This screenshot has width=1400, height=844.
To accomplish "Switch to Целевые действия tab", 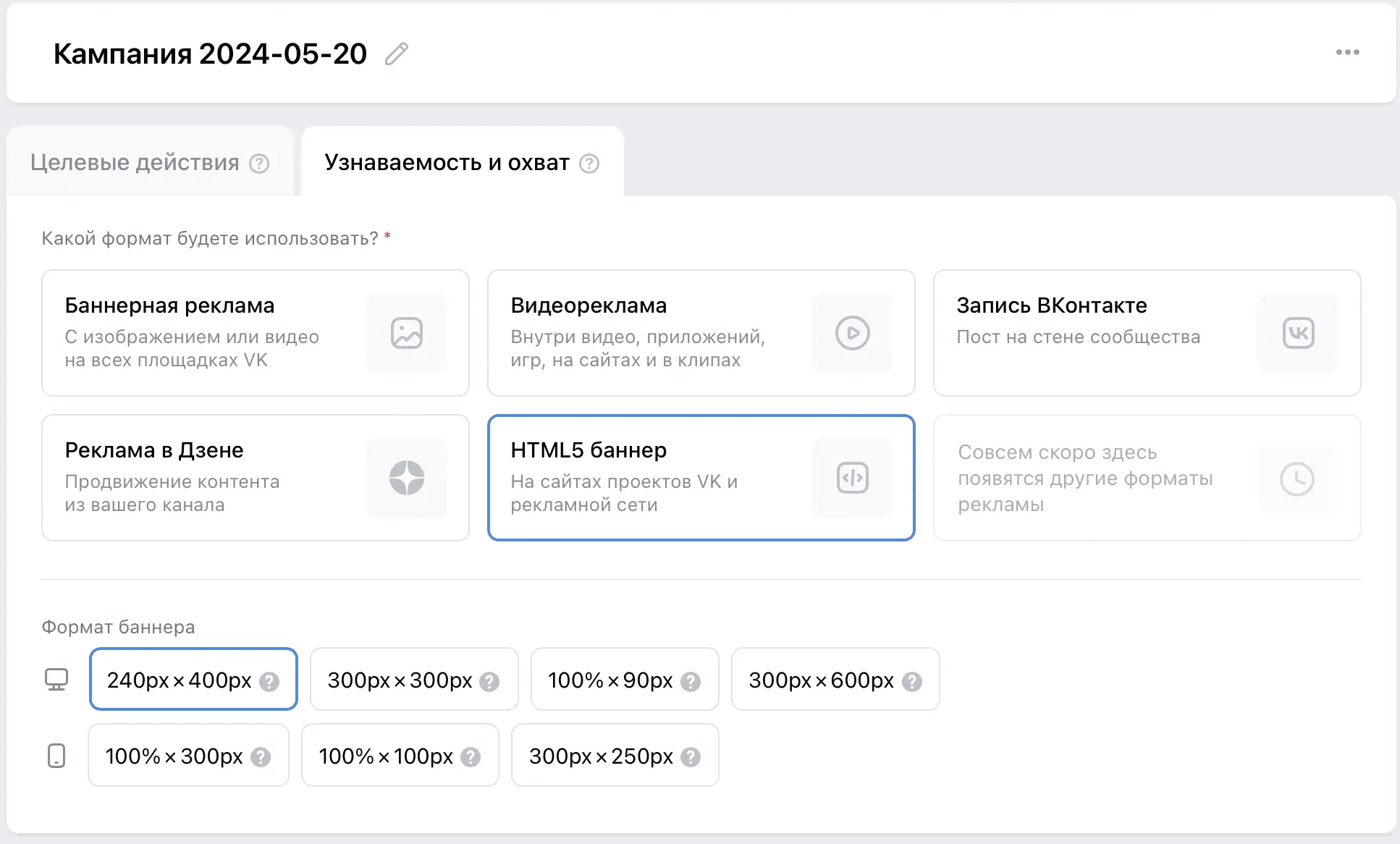I will 135,163.
